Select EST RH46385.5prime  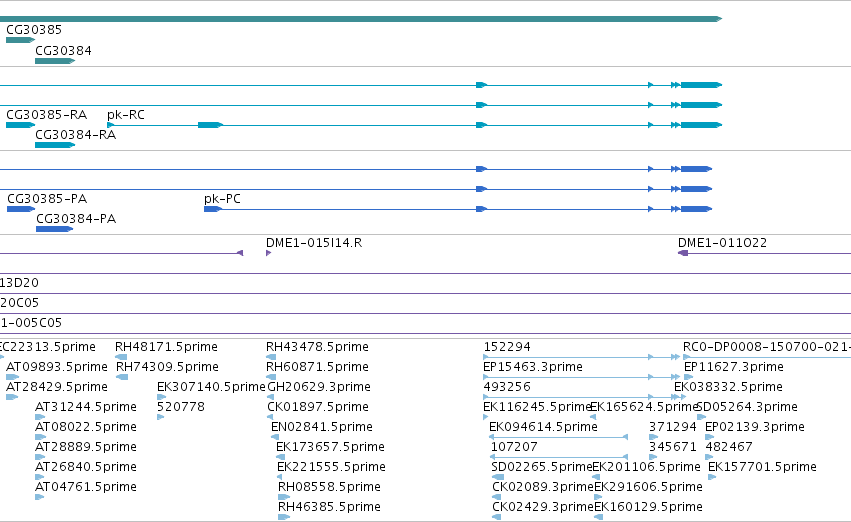coord(329,507)
